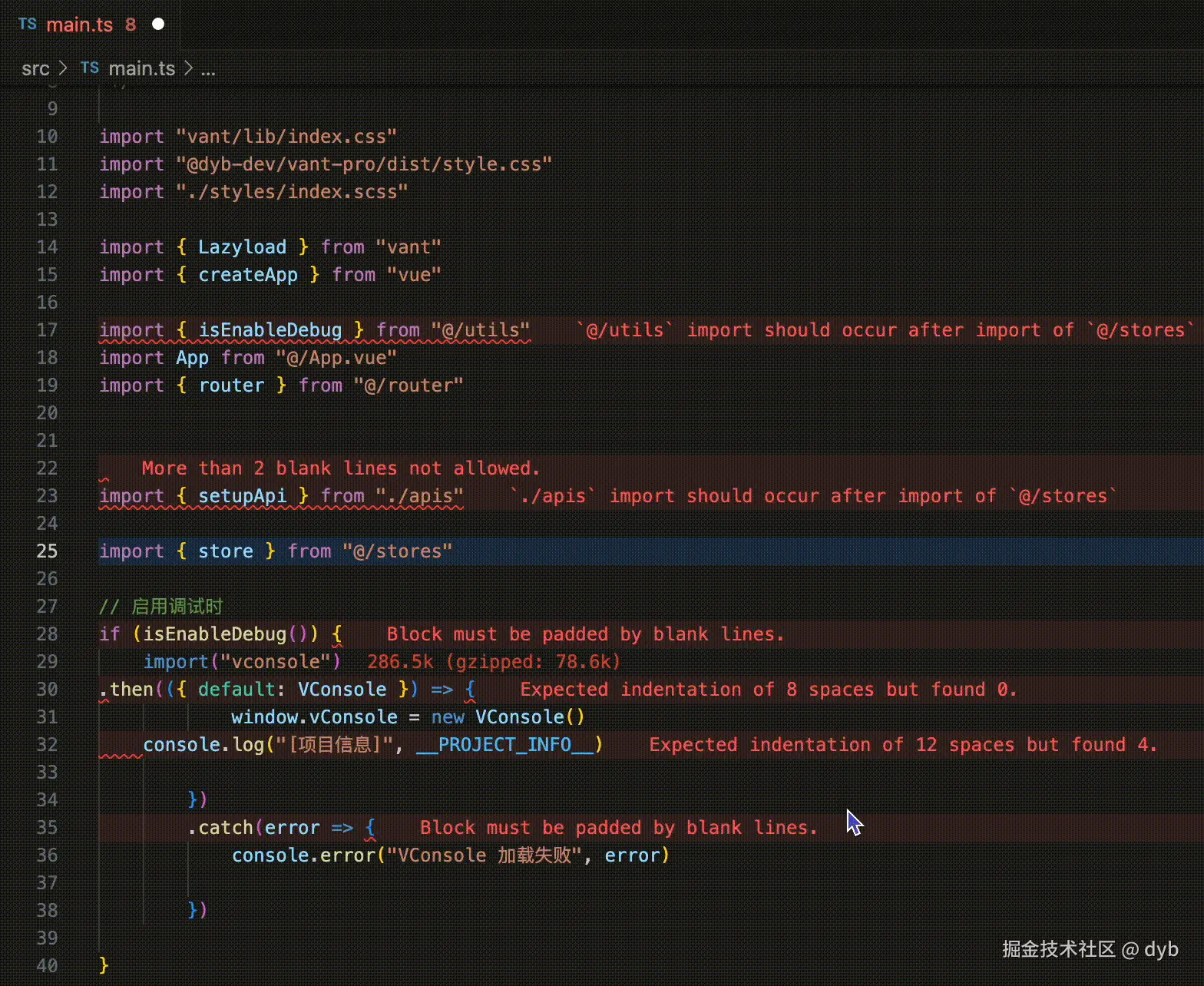Click the "./apis" import order error message

point(814,496)
